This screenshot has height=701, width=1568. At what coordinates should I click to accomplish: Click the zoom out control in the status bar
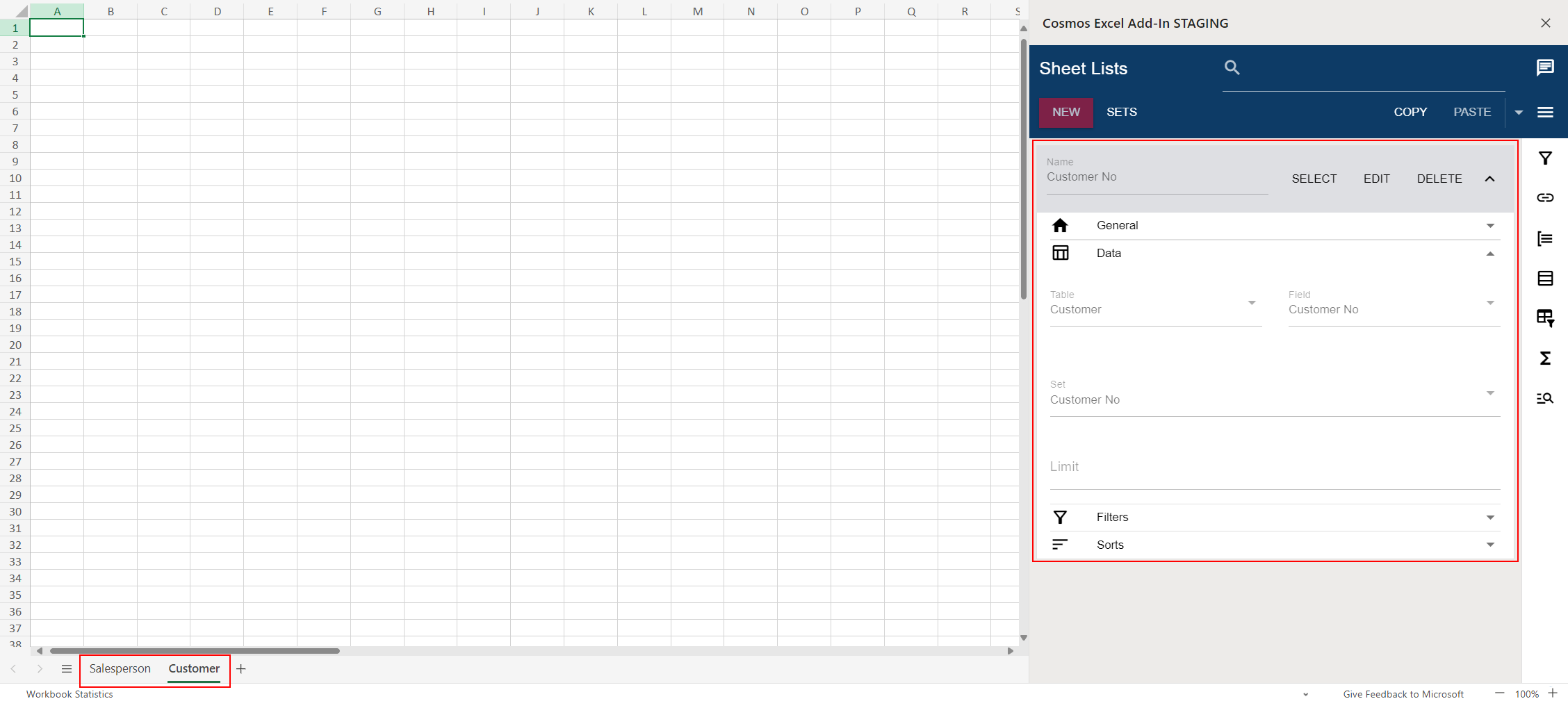click(x=1498, y=693)
